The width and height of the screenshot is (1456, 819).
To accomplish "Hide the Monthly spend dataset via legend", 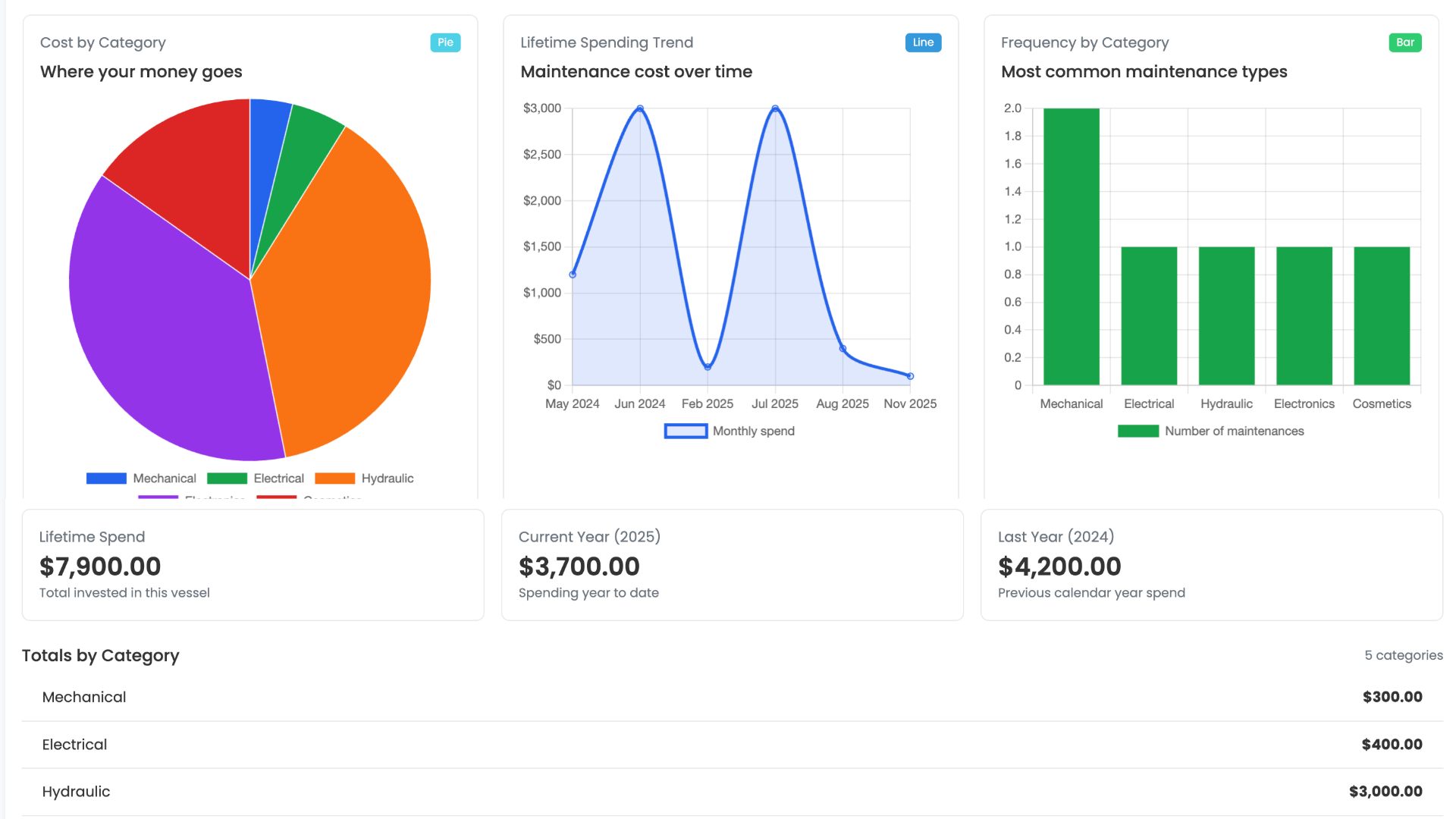I will click(730, 431).
